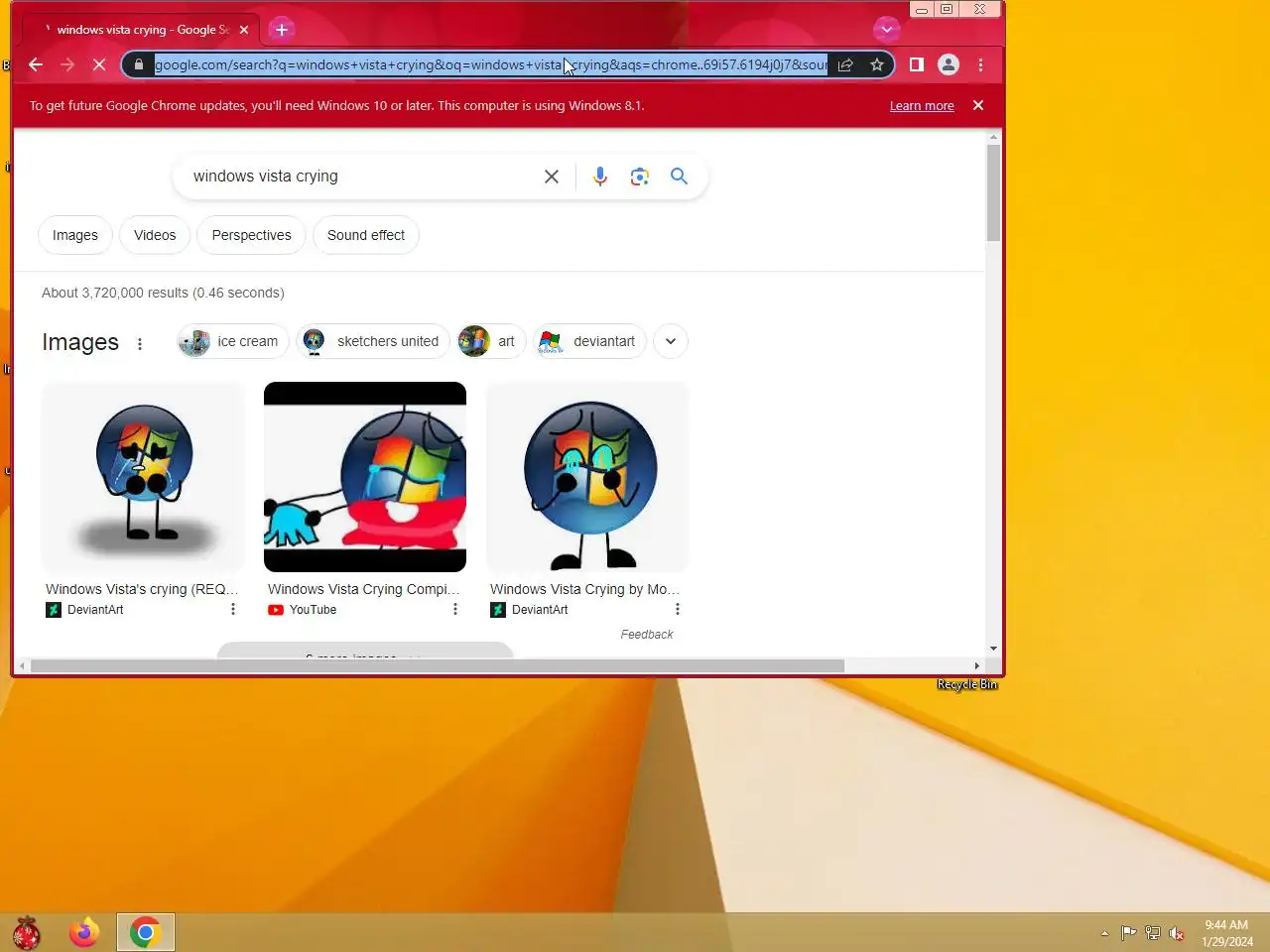Open the network status tray icon
Image resolution: width=1270 pixels, height=952 pixels.
[1153, 933]
